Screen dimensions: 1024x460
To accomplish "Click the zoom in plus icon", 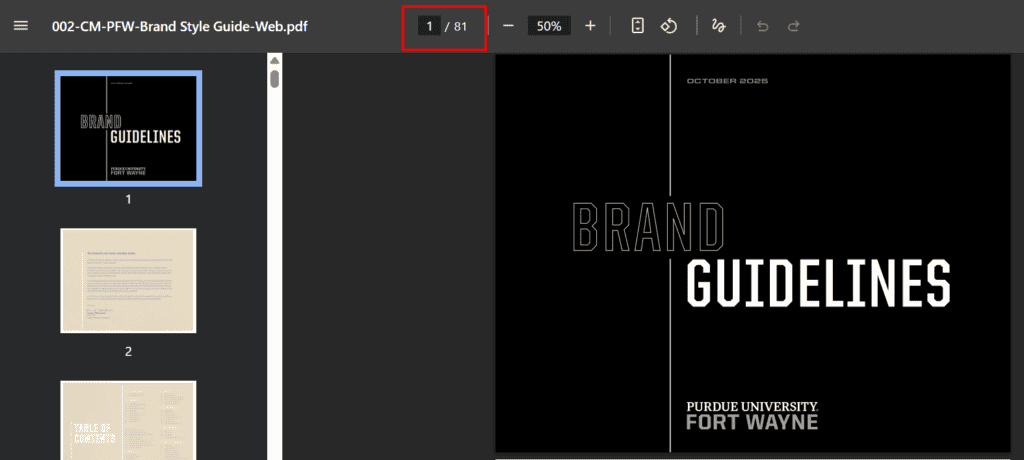I will (590, 26).
